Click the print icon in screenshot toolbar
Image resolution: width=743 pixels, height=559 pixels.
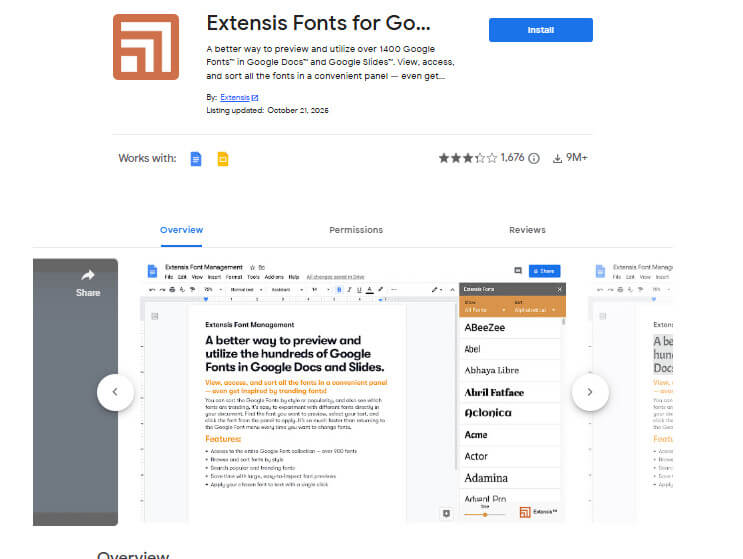point(172,289)
